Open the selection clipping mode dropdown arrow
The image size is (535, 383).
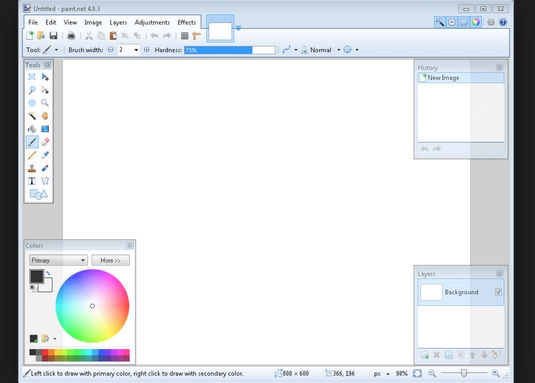357,50
